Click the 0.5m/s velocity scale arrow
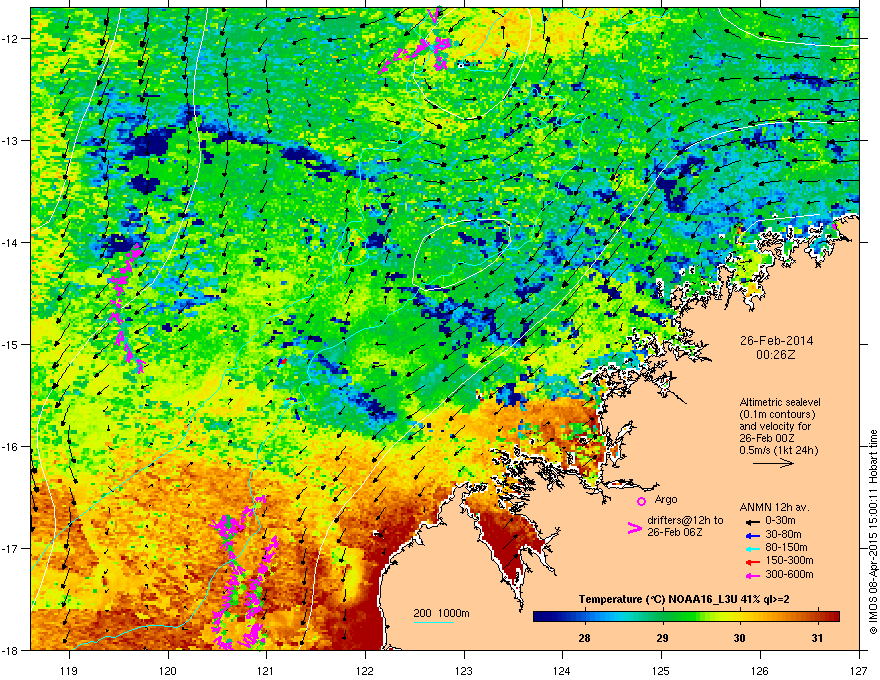This screenshot has width=880, height=680. click(773, 463)
